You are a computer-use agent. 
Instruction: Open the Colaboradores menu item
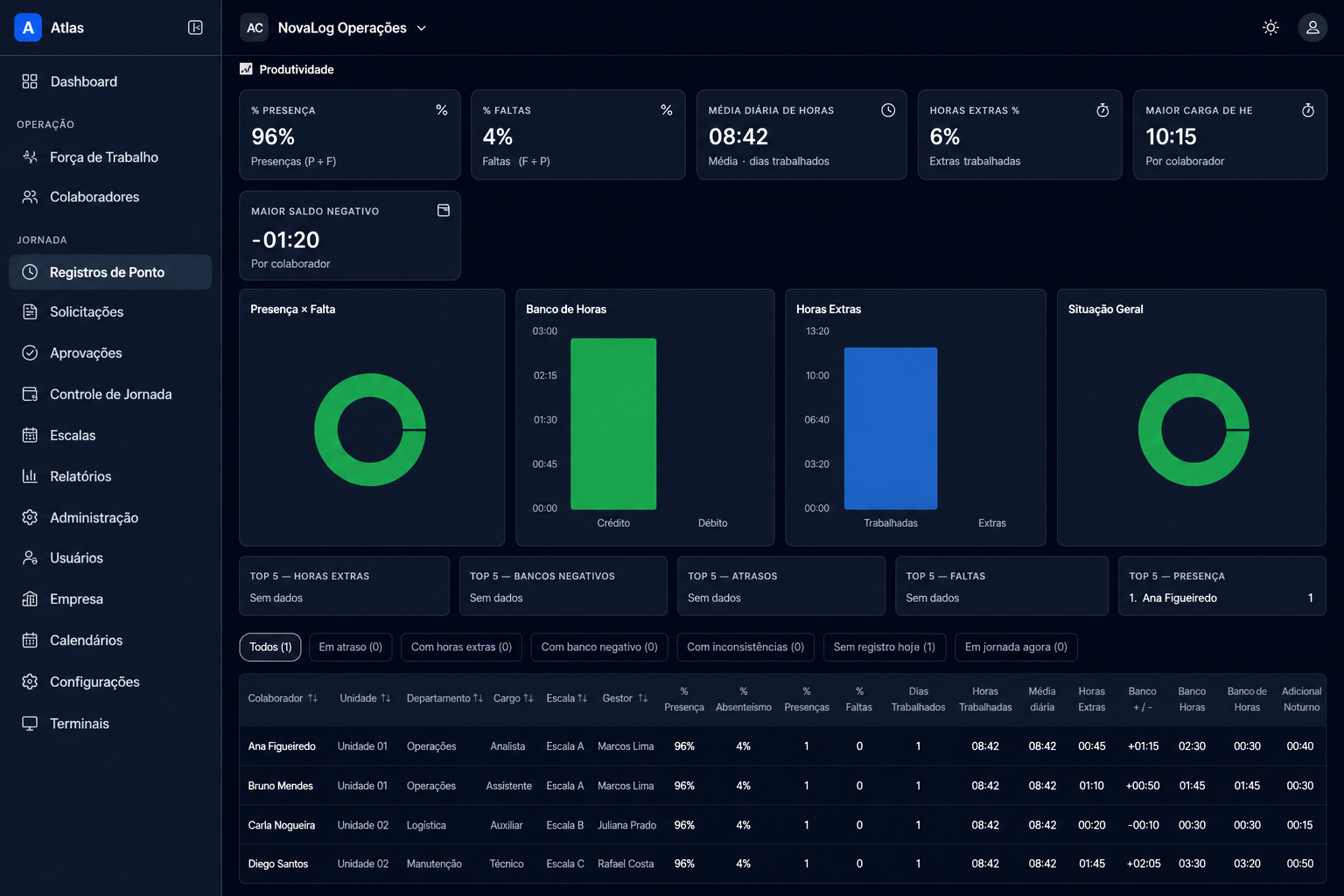click(x=110, y=197)
